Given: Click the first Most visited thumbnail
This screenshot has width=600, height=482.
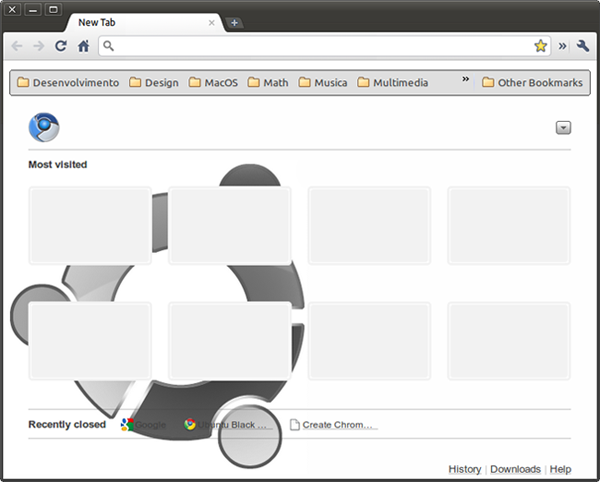Looking at the screenshot, I should pos(90,225).
